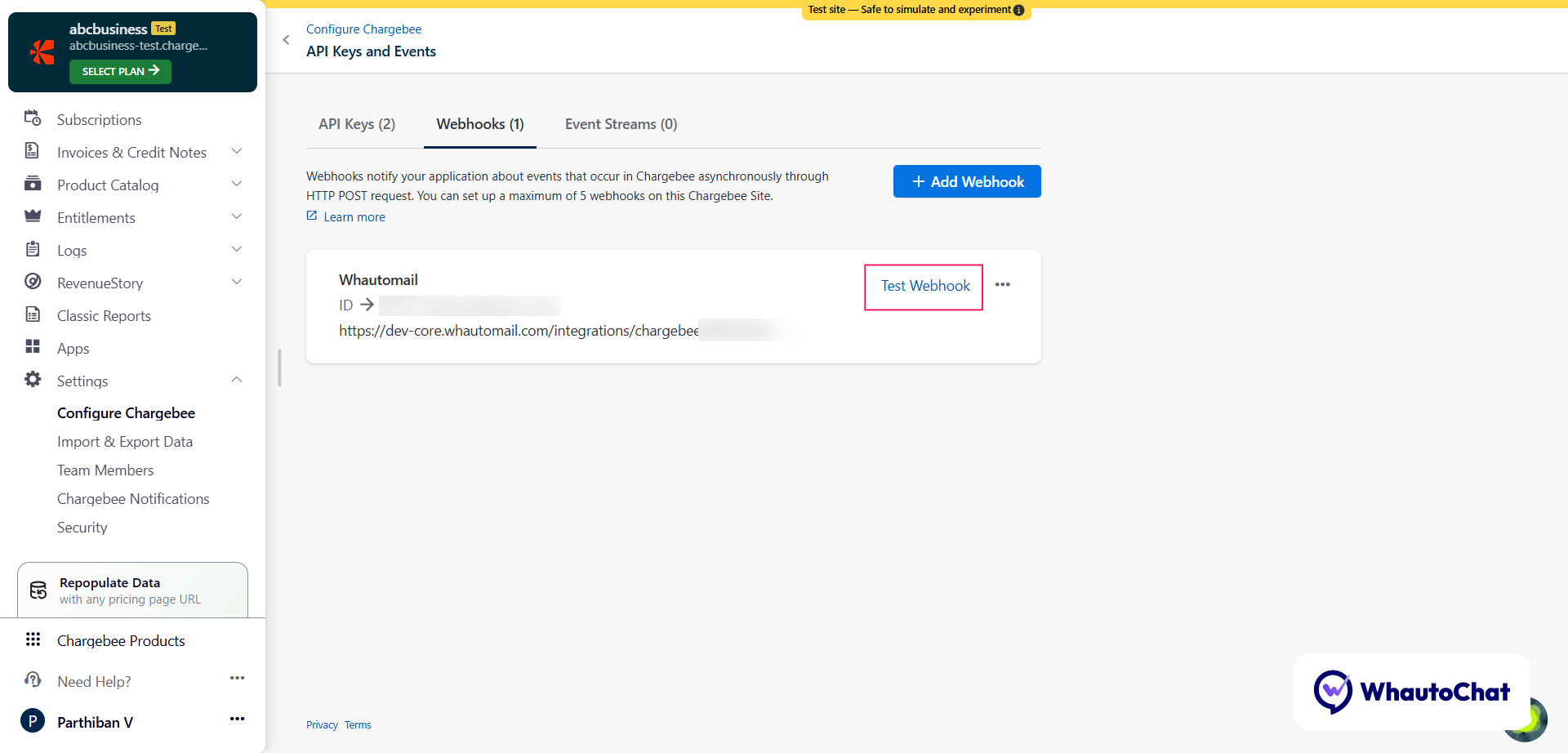This screenshot has height=753, width=1568.
Task: Click the Repopulate Data database icon
Action: (x=38, y=589)
